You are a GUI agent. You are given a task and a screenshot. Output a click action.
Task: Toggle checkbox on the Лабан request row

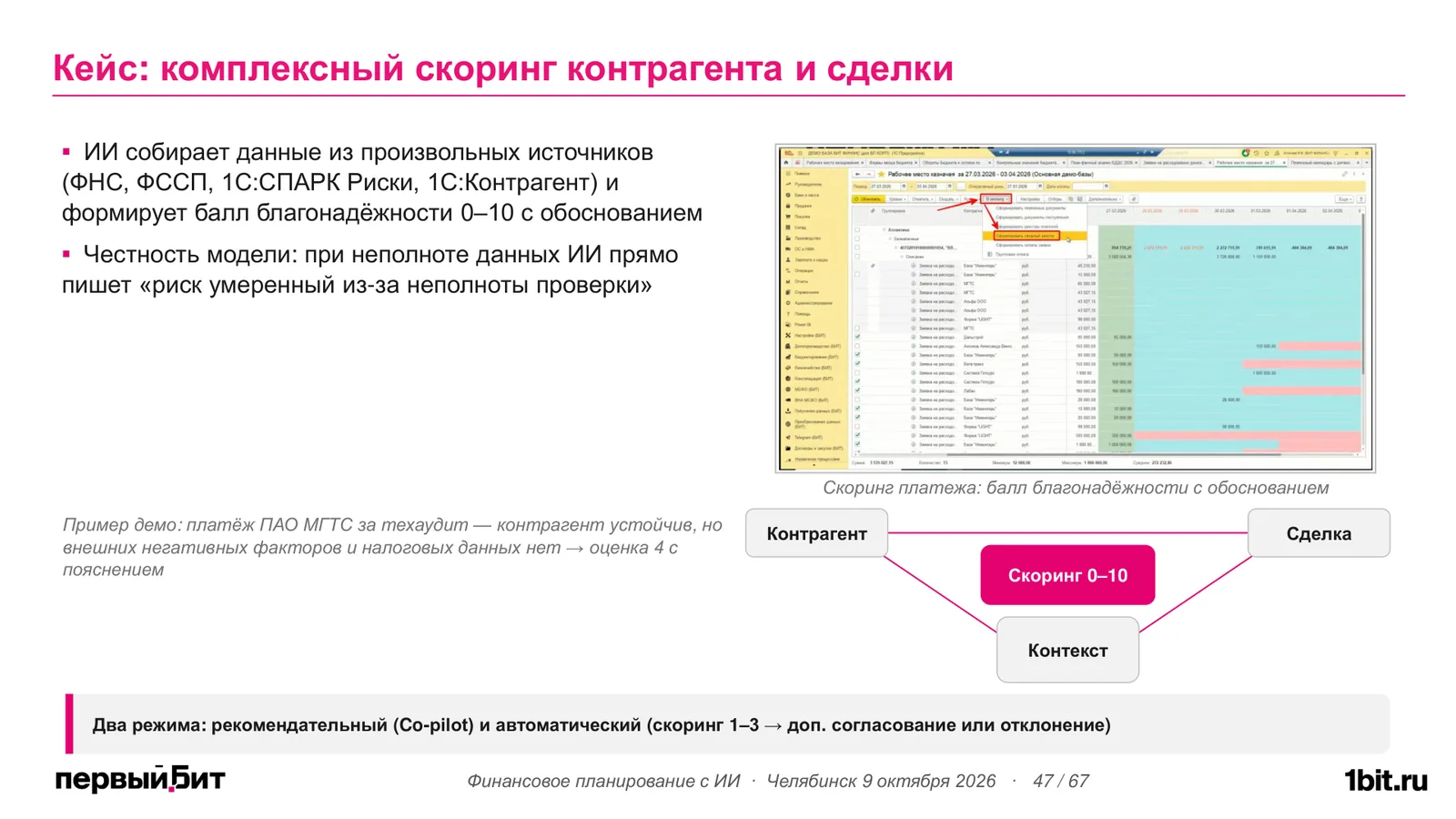pos(857,390)
